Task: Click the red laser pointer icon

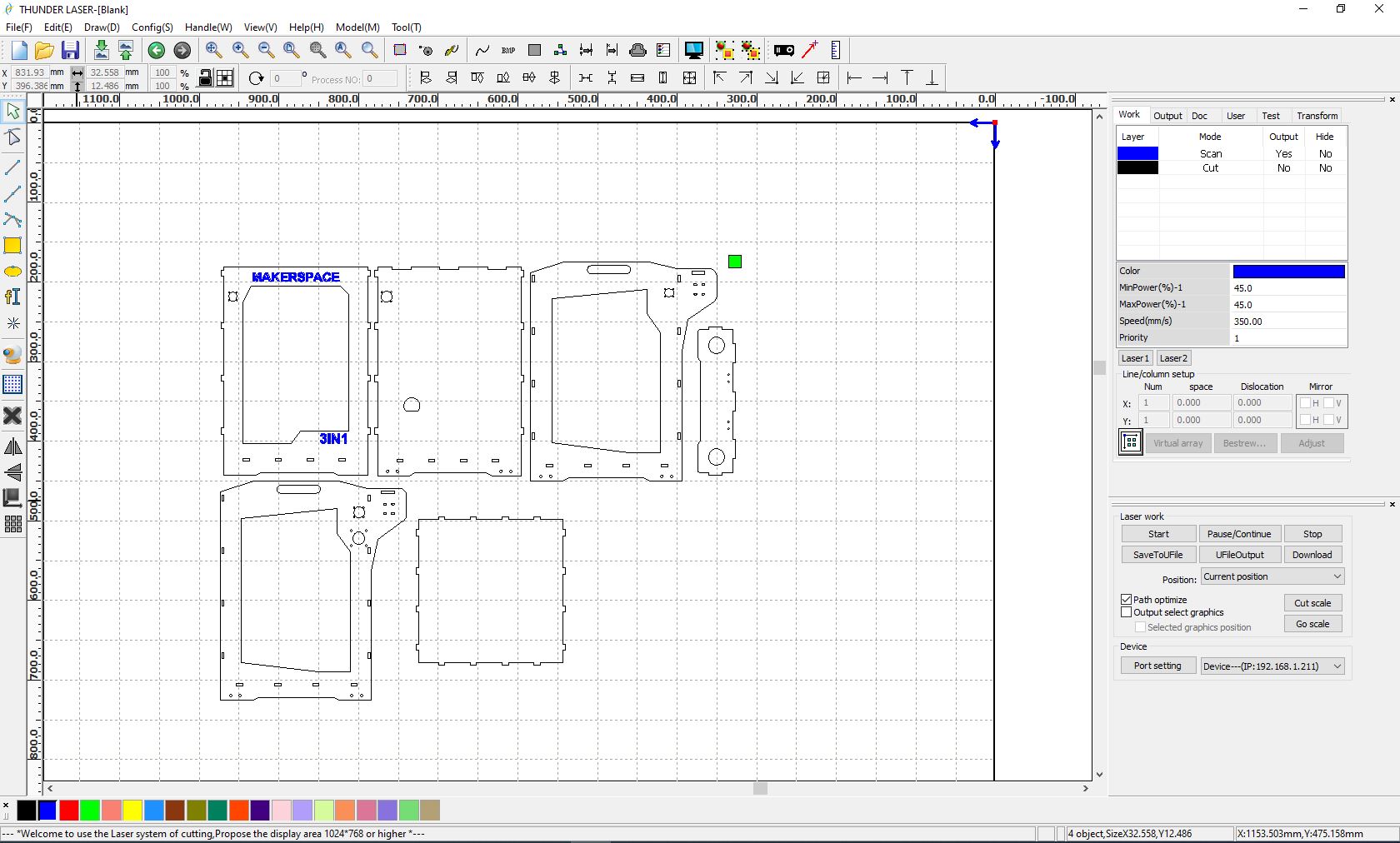Action: coord(809,51)
